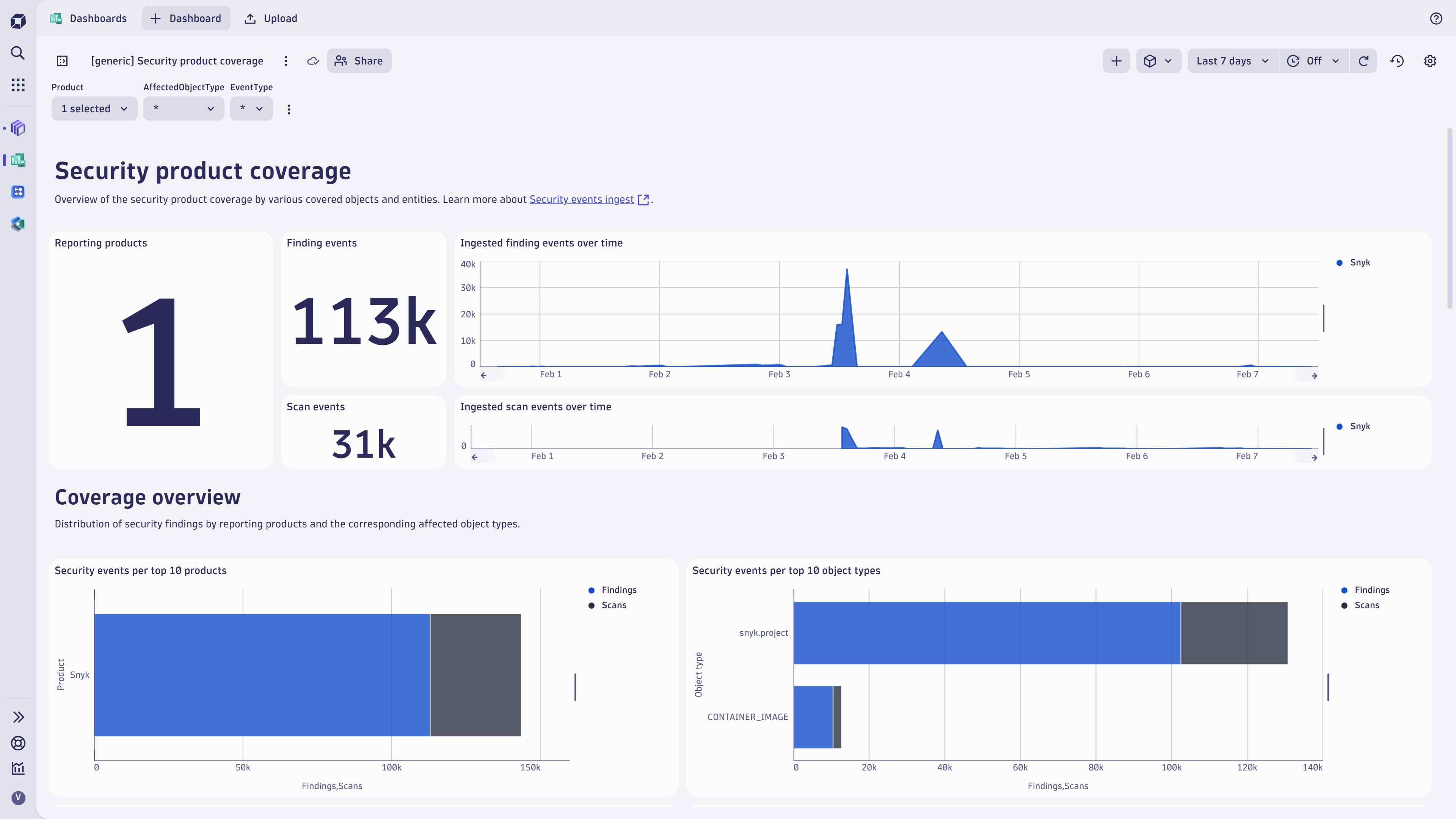Open the Last 7 days time range selector
The height and width of the screenshot is (819, 1456).
(1232, 61)
